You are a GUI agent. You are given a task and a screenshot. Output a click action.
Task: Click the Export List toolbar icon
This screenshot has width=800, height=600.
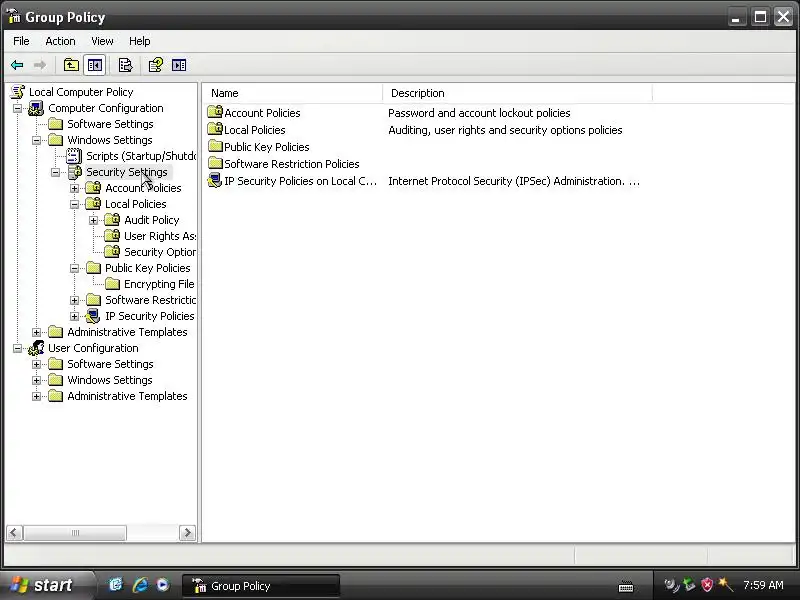[x=125, y=65]
